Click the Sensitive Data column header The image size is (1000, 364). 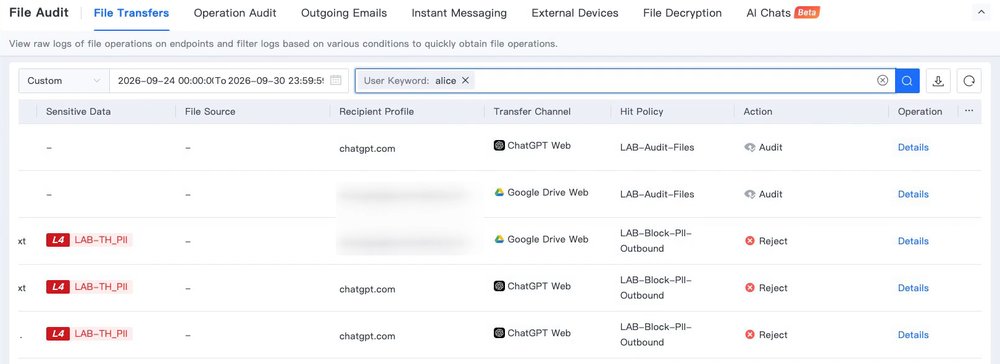pyautogui.click(x=78, y=112)
